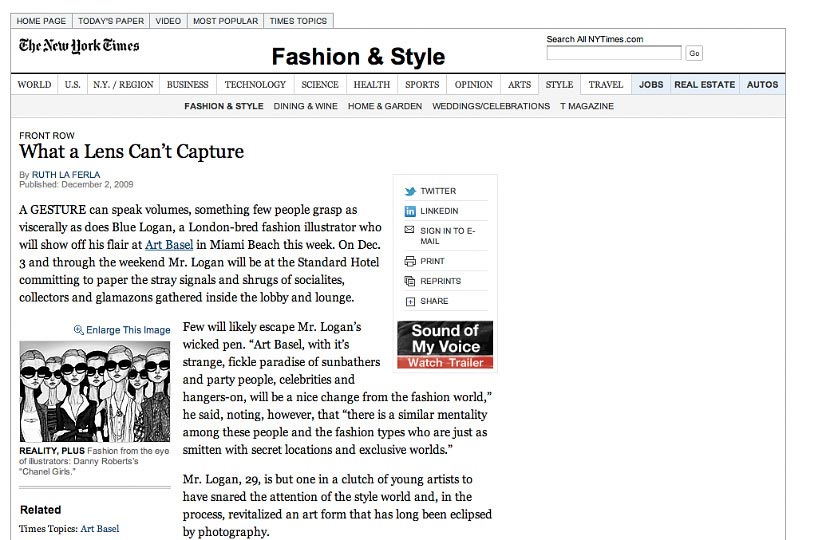This screenshot has height=540, width=834.
Task: Click the Twitter bird icon
Action: click(410, 192)
